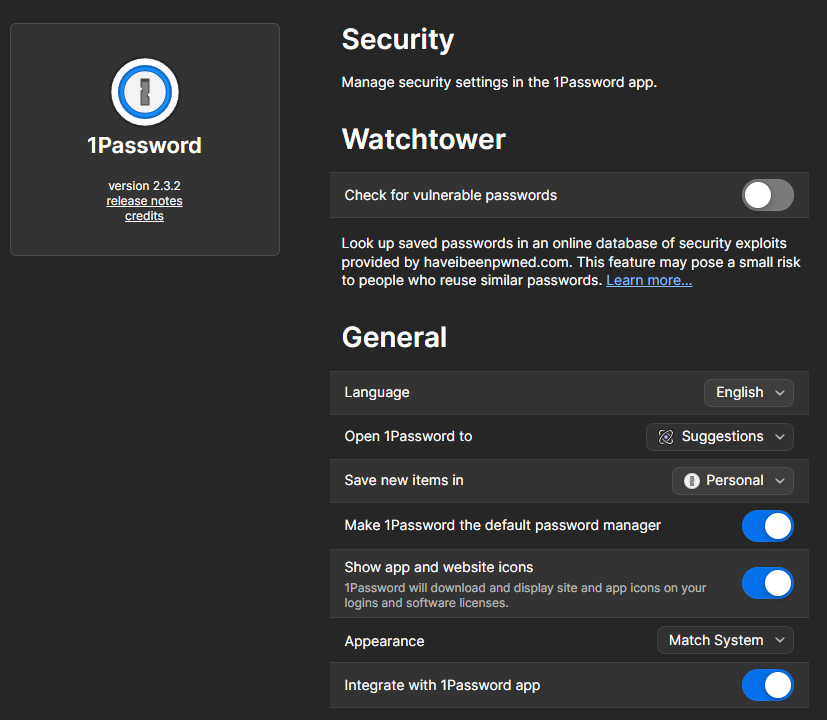Click the Appearance dropdown chevron arrow
The width and height of the screenshot is (827, 720).
(779, 640)
